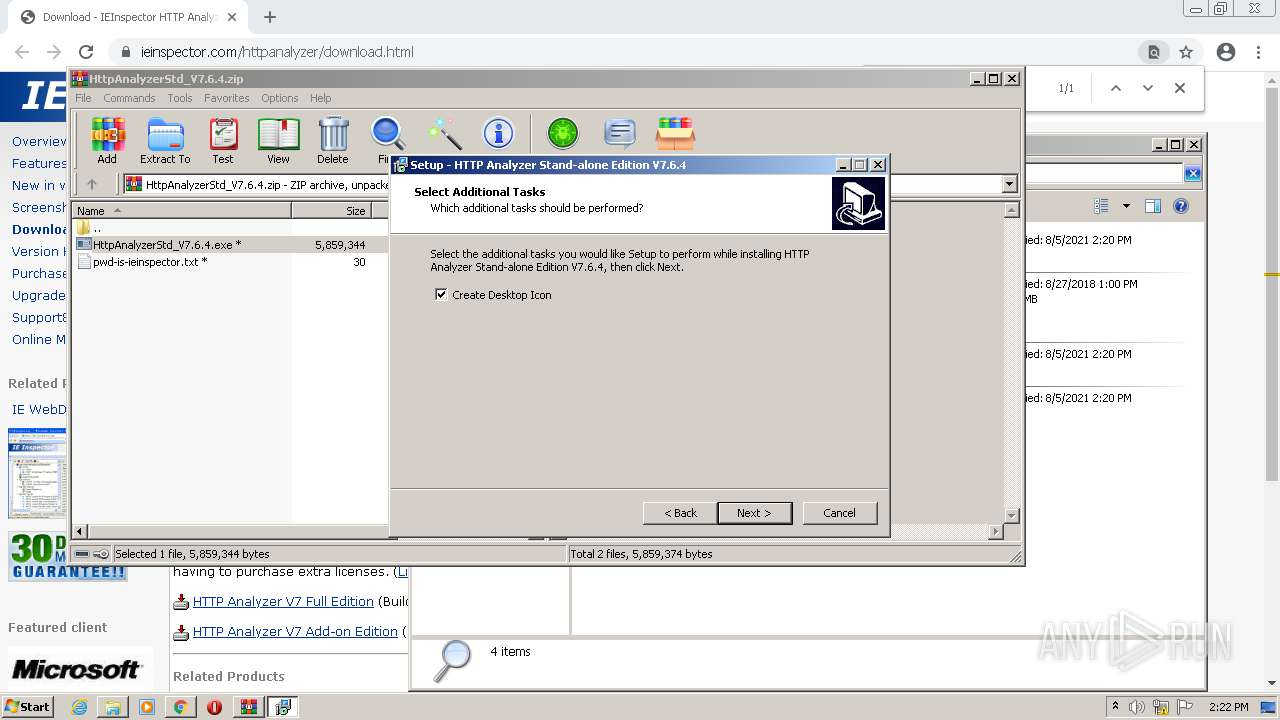Click the Windows Start button
This screenshot has height=720, width=1280.
click(x=27, y=707)
